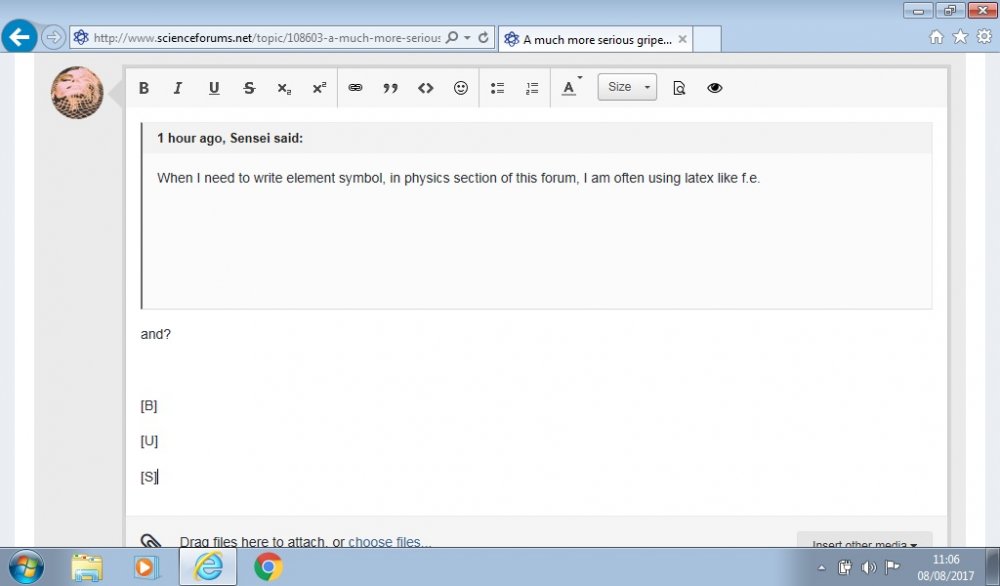Toggle italic formatting in editor toolbar
The height and width of the screenshot is (586, 1000).
point(178,88)
